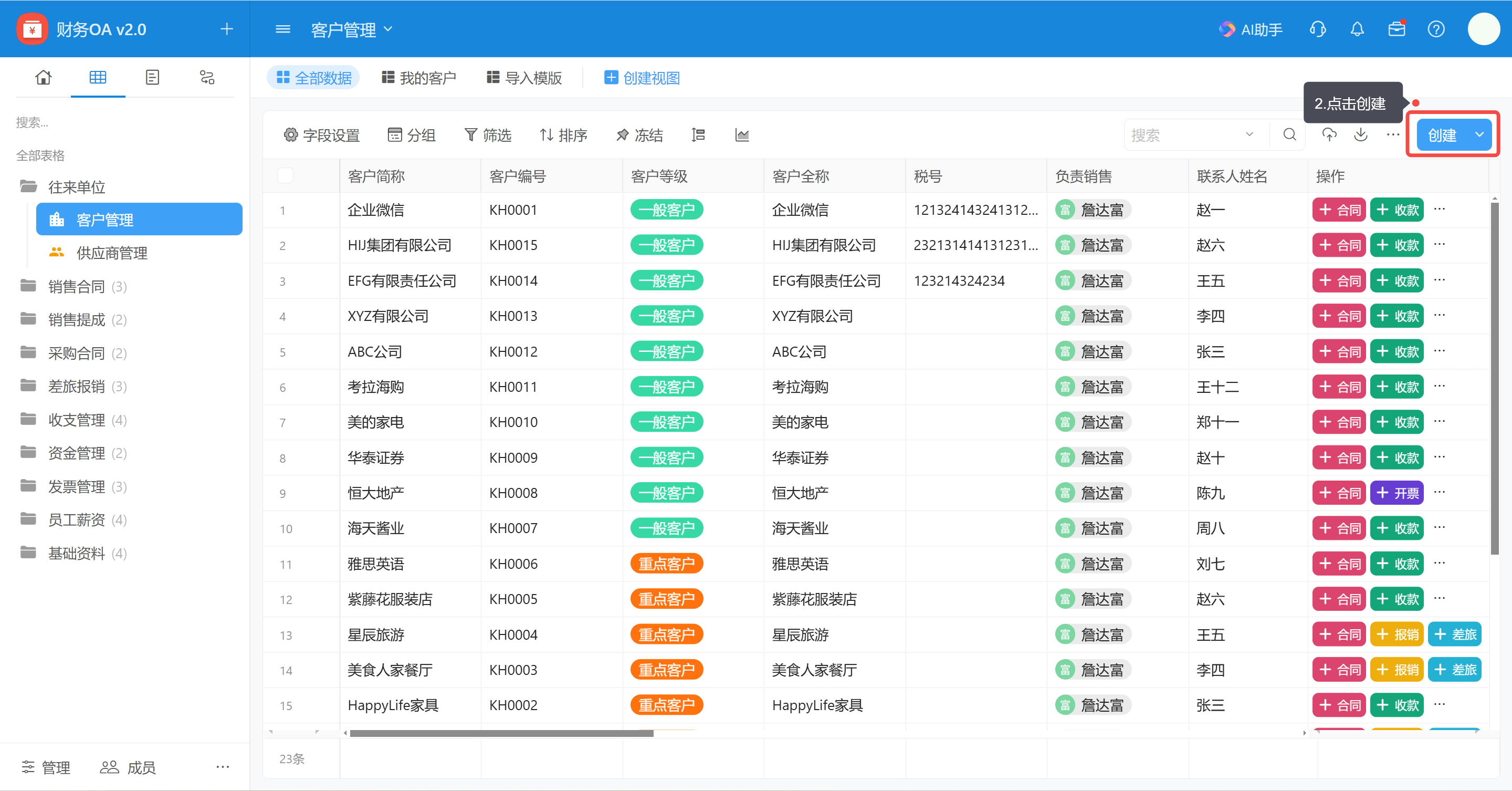Open the workflow icon in sidebar

tap(207, 78)
